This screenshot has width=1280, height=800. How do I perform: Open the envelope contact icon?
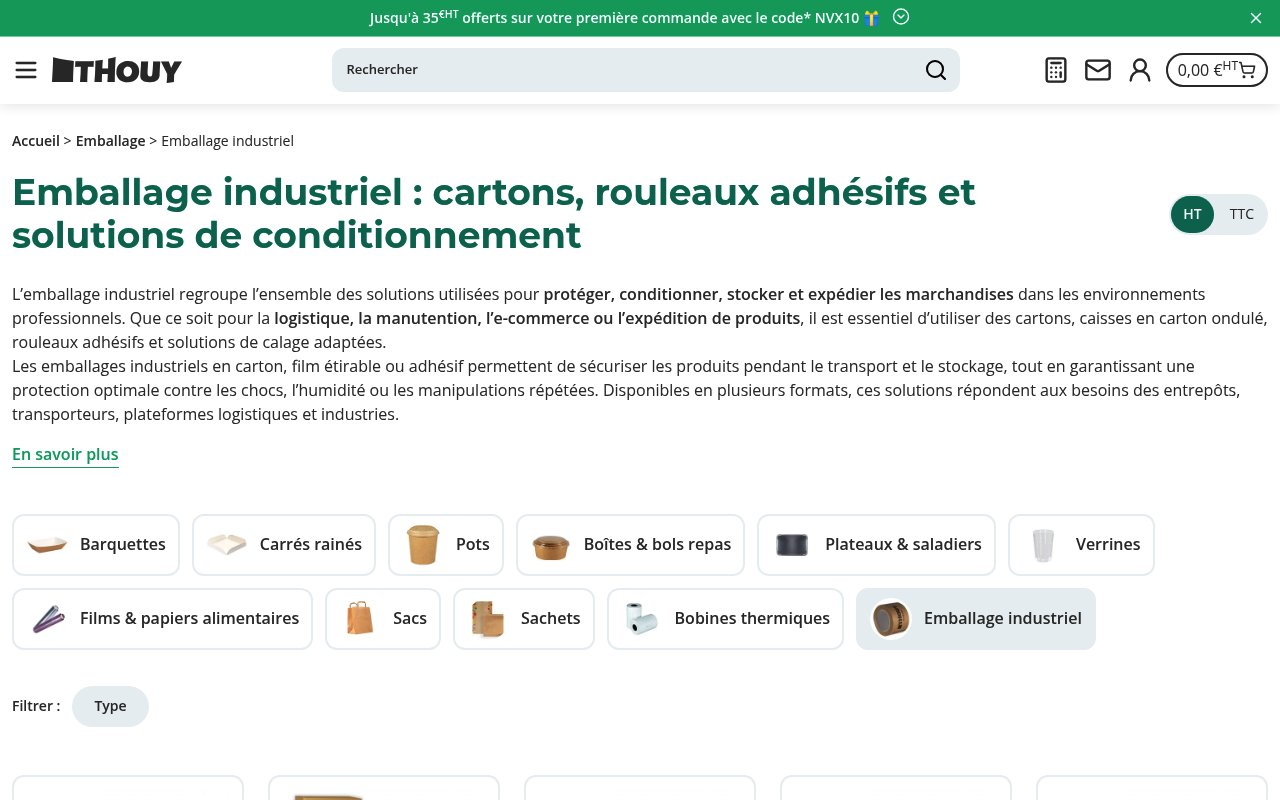click(x=1098, y=70)
